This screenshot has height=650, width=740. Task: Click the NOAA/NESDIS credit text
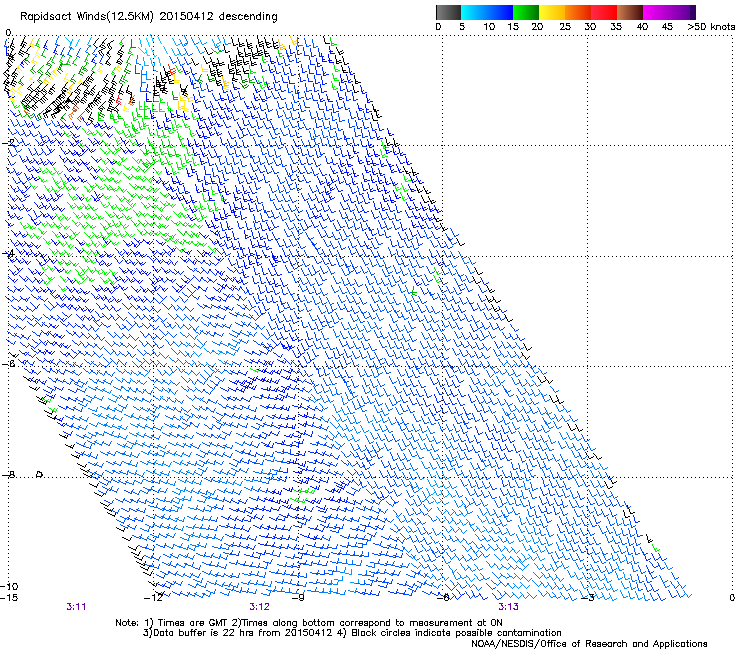tap(589, 644)
